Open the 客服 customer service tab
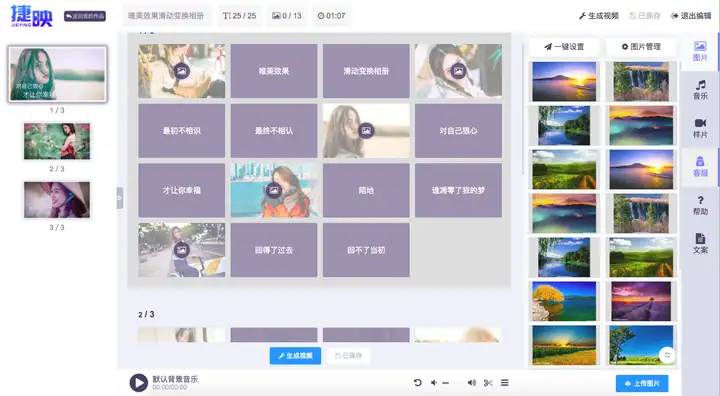Screen dimensions: 720x396 (x=700, y=167)
